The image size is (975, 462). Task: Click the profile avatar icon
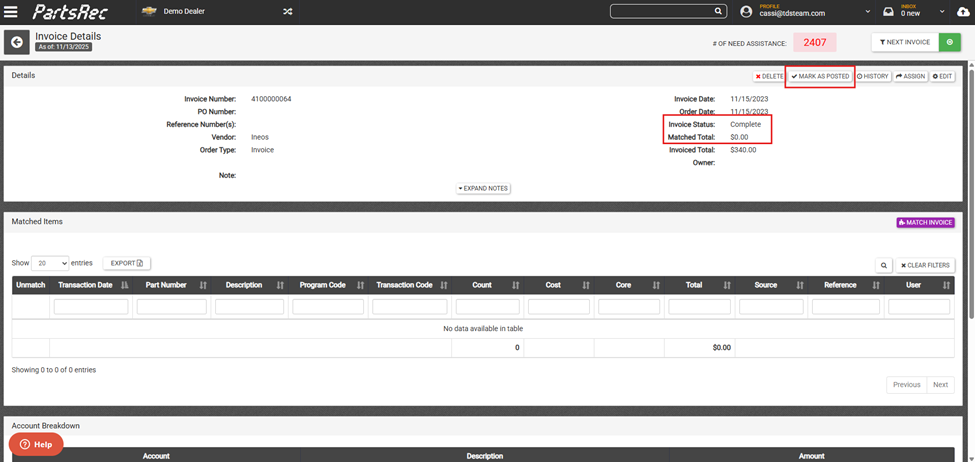(747, 11)
